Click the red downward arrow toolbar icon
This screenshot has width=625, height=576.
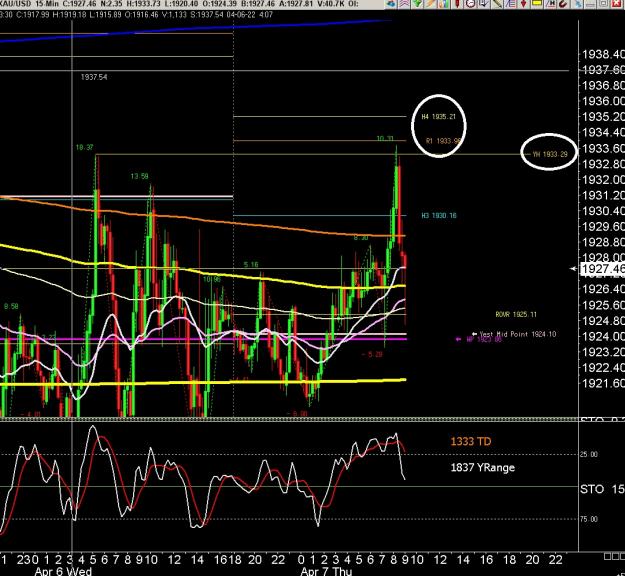point(523,4)
